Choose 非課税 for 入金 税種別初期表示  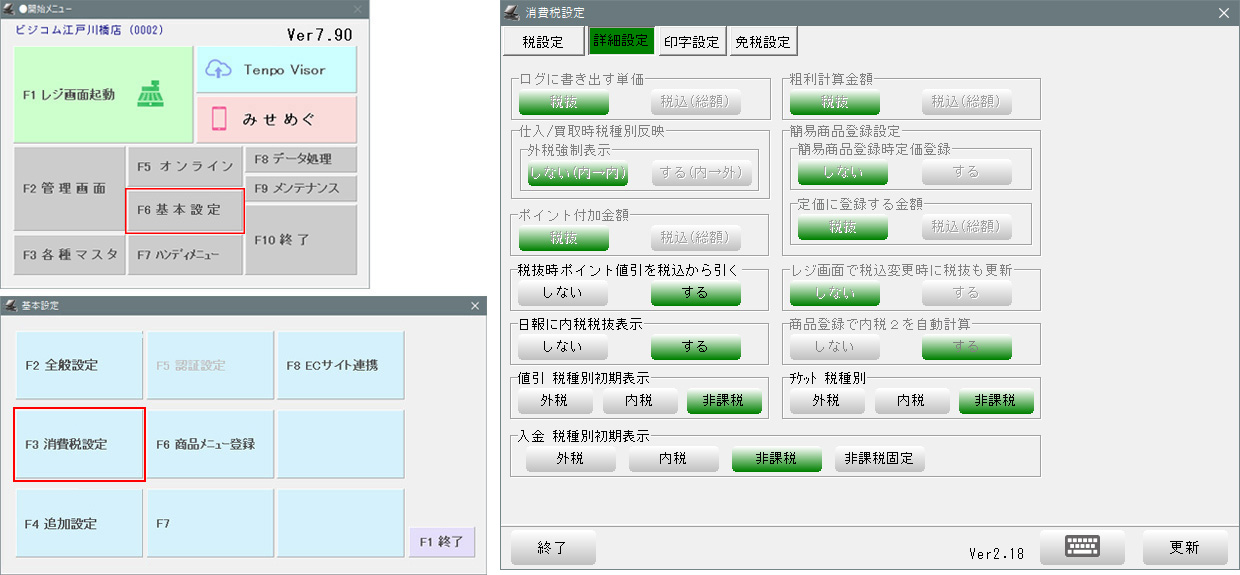click(777, 459)
